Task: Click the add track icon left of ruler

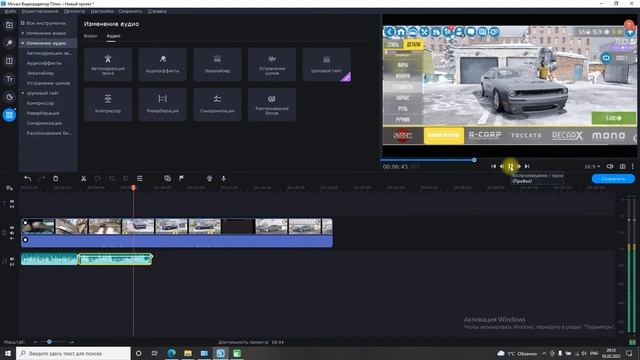Action: pyautogui.click(x=9, y=188)
